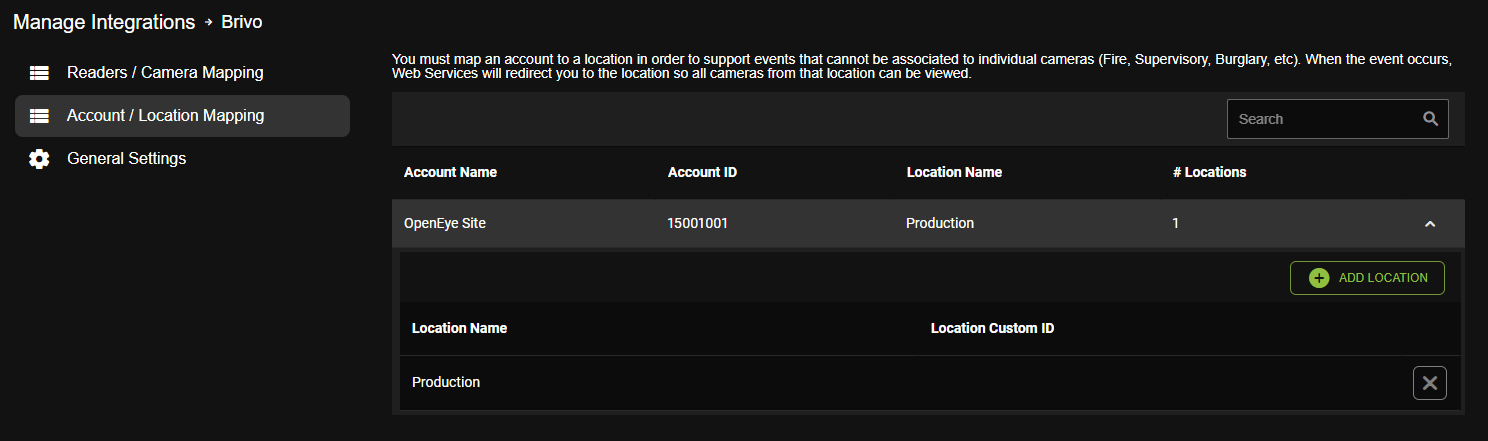Remove the Production location with X icon
Screen dimensions: 1488x441
point(1430,383)
